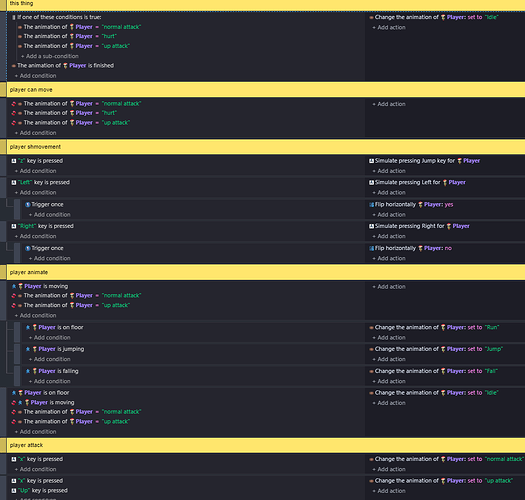Click "Add action" in the player can move event

(389, 104)
